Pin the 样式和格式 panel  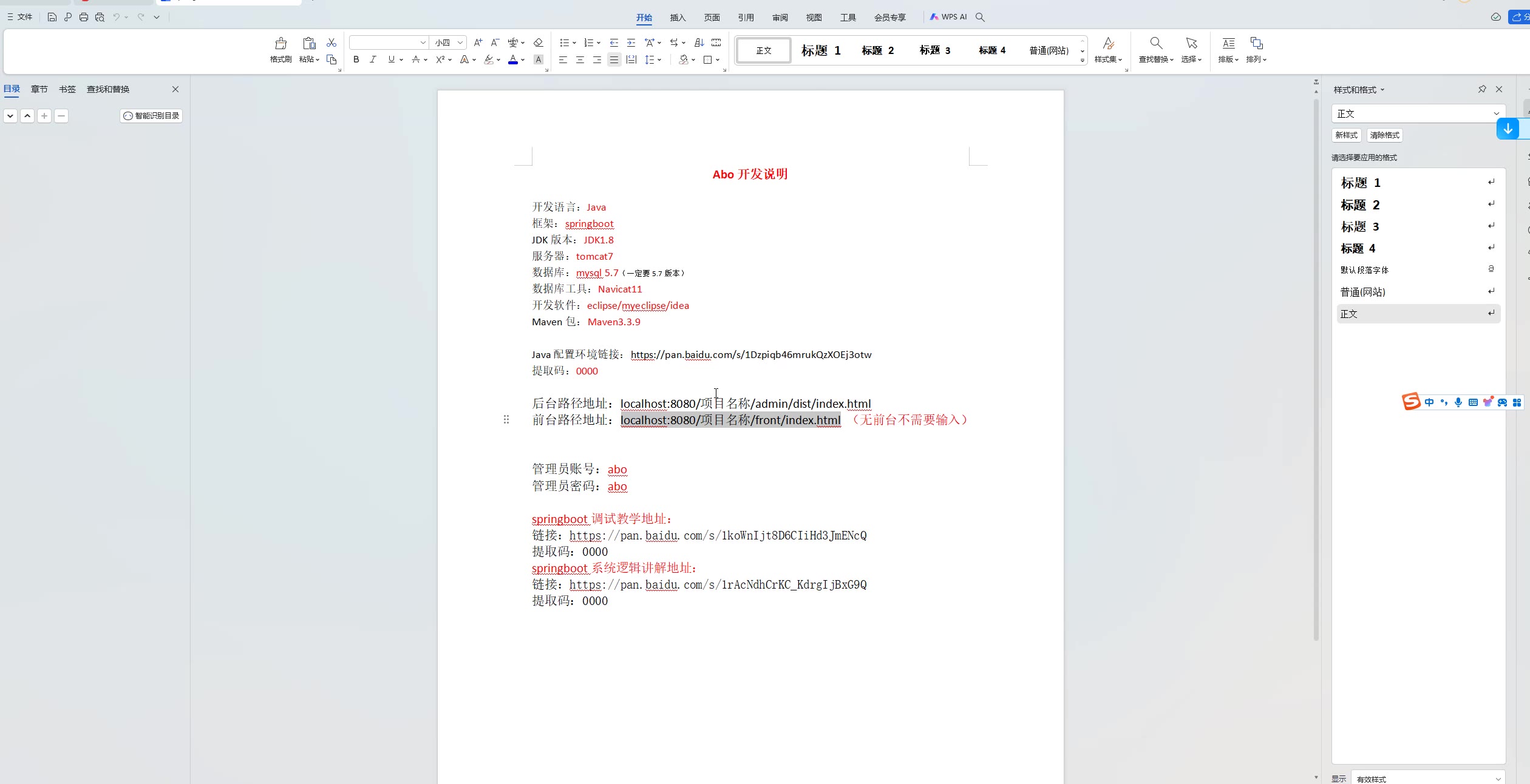click(x=1482, y=89)
